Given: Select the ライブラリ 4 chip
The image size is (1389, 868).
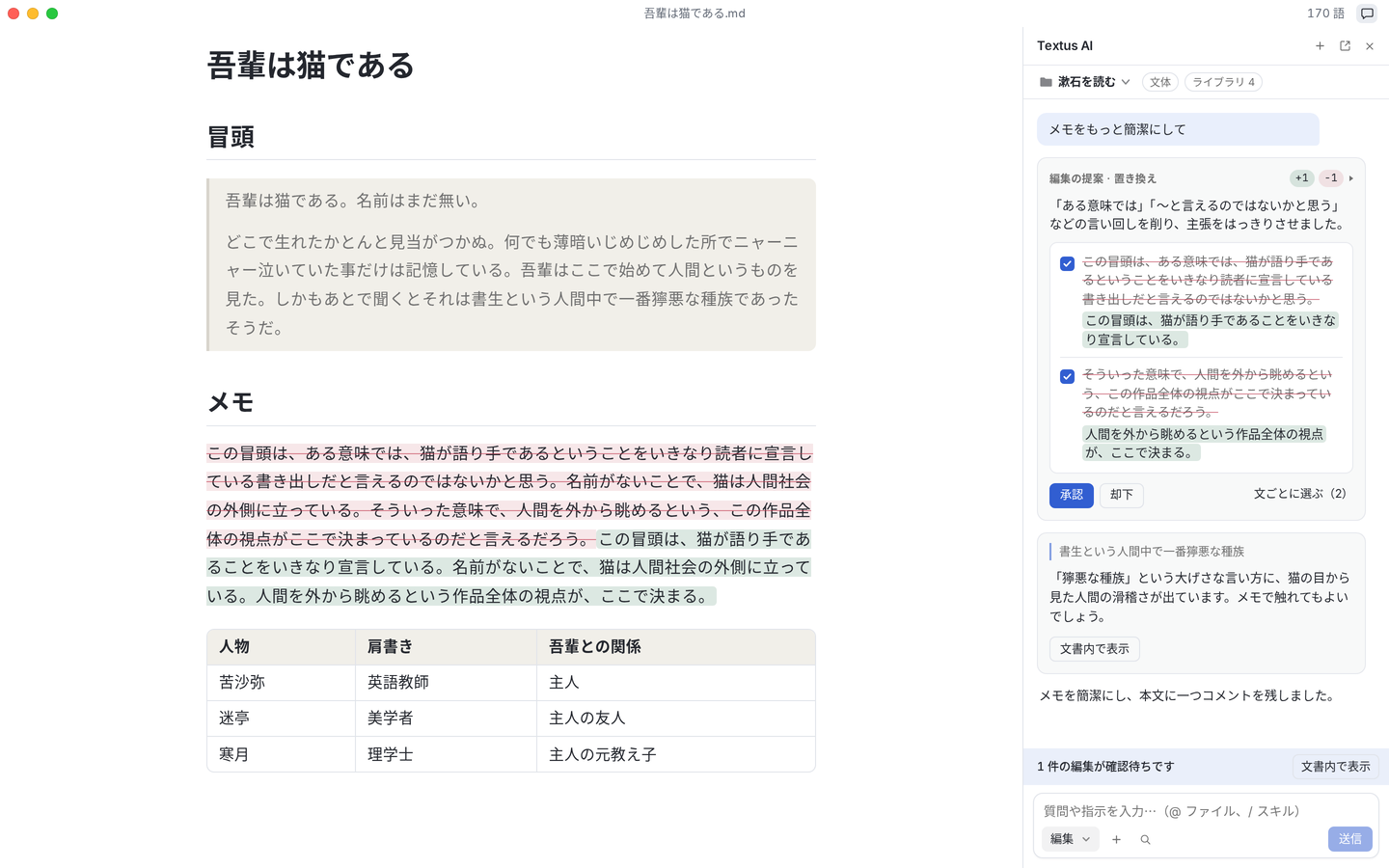Looking at the screenshot, I should point(1223,82).
